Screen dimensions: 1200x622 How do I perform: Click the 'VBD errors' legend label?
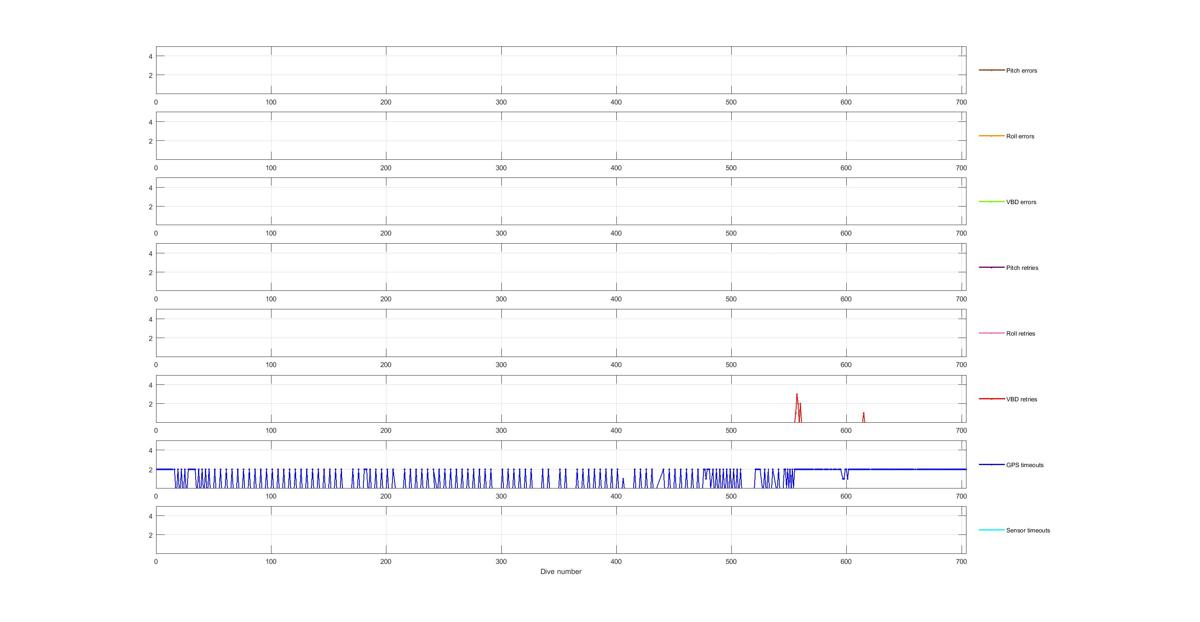1021,202
